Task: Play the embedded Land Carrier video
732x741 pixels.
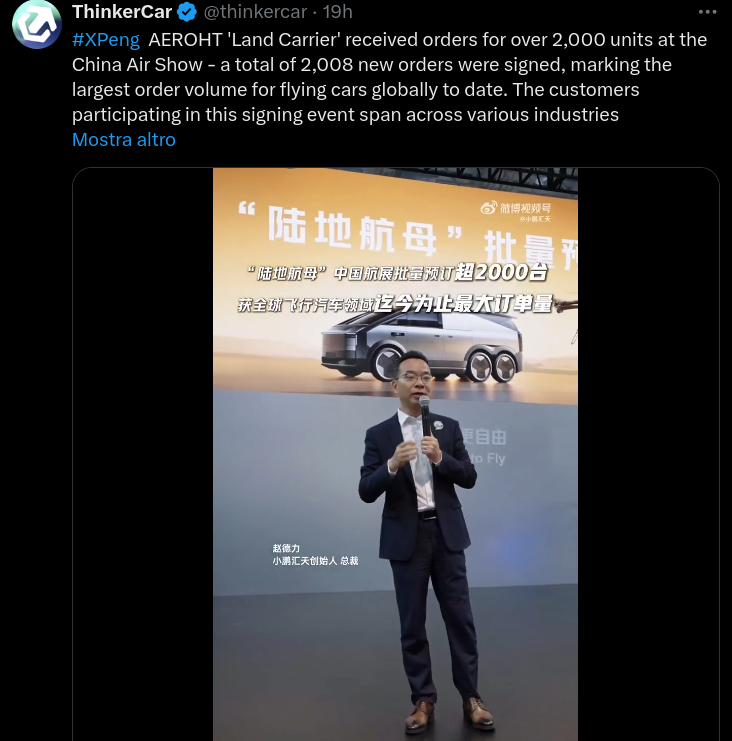Action: pos(395,454)
